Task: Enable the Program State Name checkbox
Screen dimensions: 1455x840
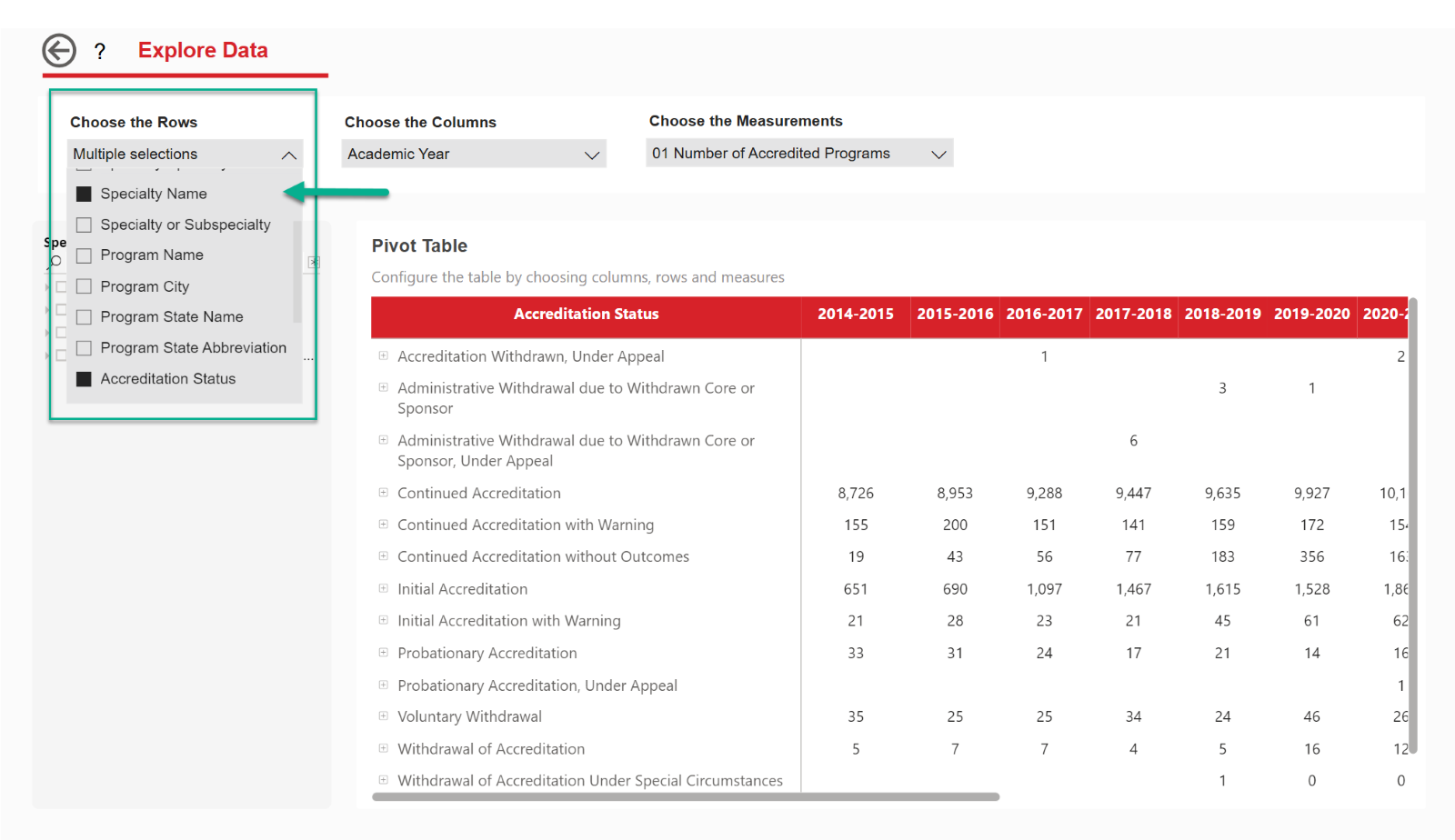Action: tap(84, 317)
